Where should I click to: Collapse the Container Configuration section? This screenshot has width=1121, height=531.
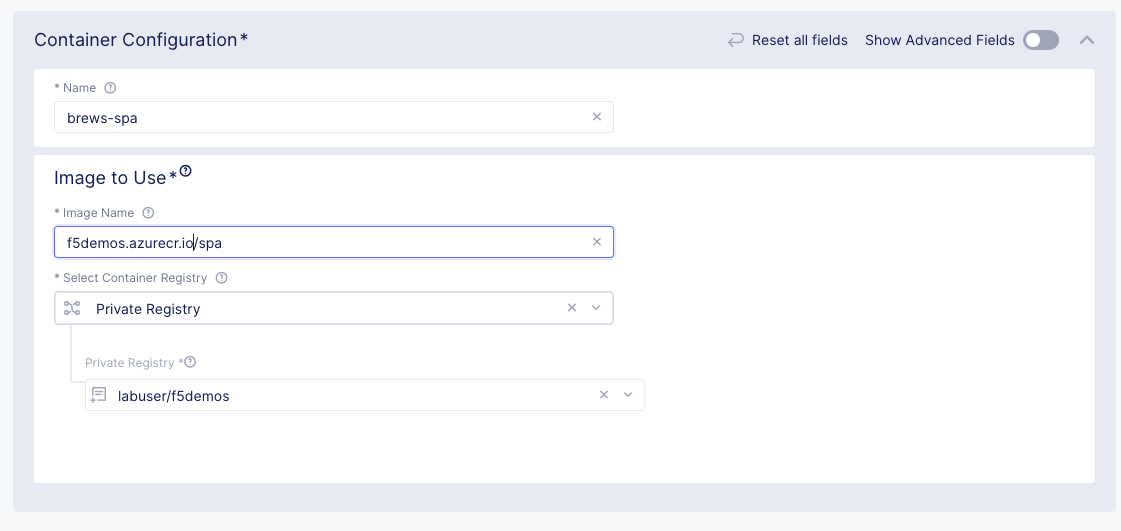(x=1087, y=40)
